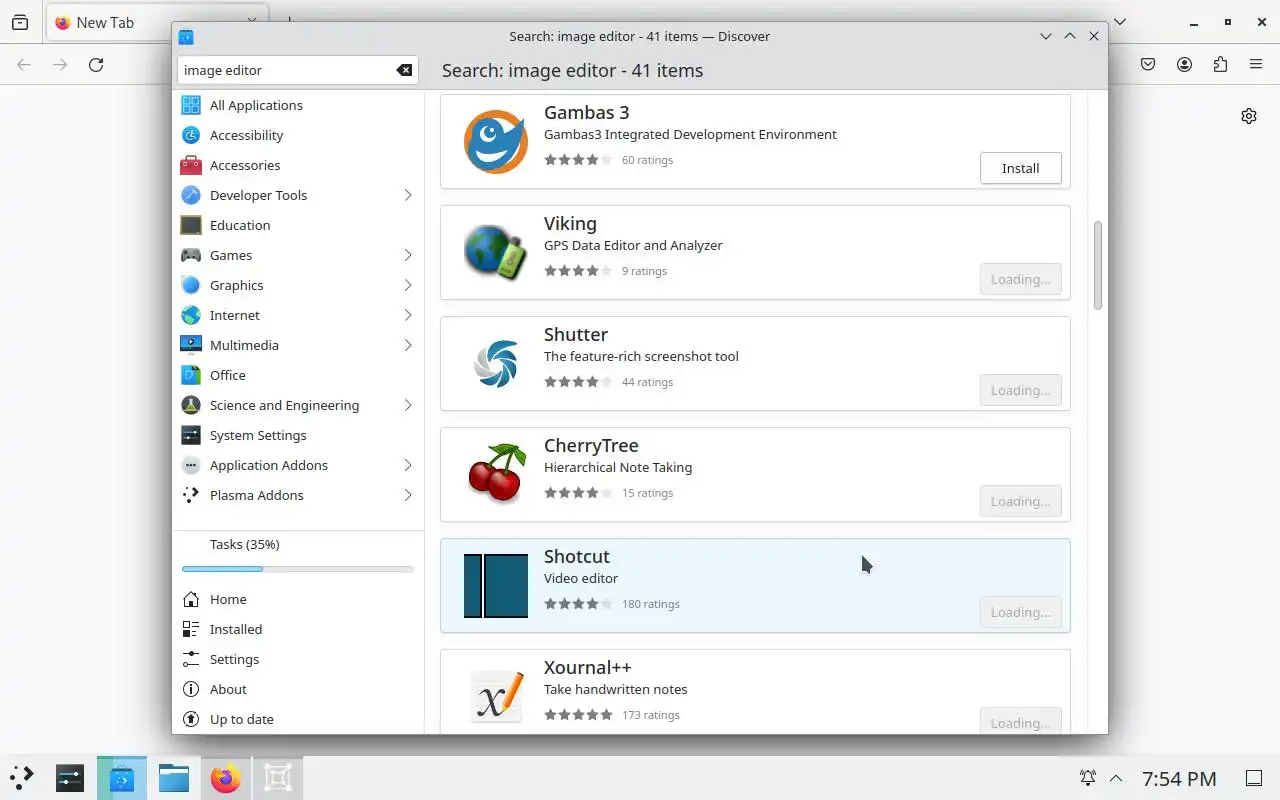
Task: Open the Pocket icon in Firefox
Action: 1148,65
